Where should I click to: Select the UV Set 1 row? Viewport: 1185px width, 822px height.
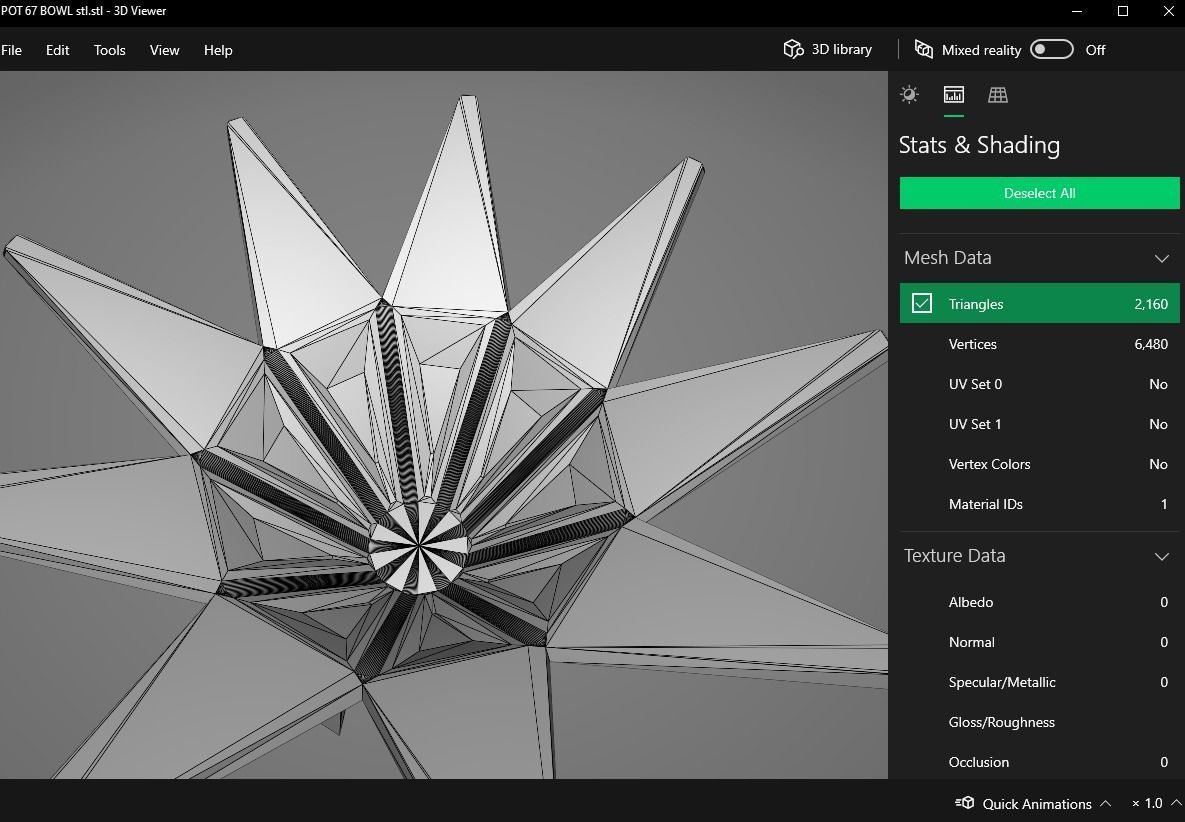1039,424
